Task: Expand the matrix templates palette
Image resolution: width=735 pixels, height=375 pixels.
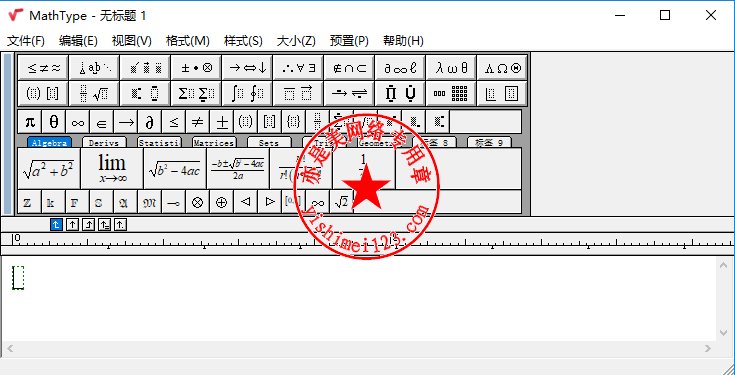Action: pyautogui.click(x=451, y=94)
